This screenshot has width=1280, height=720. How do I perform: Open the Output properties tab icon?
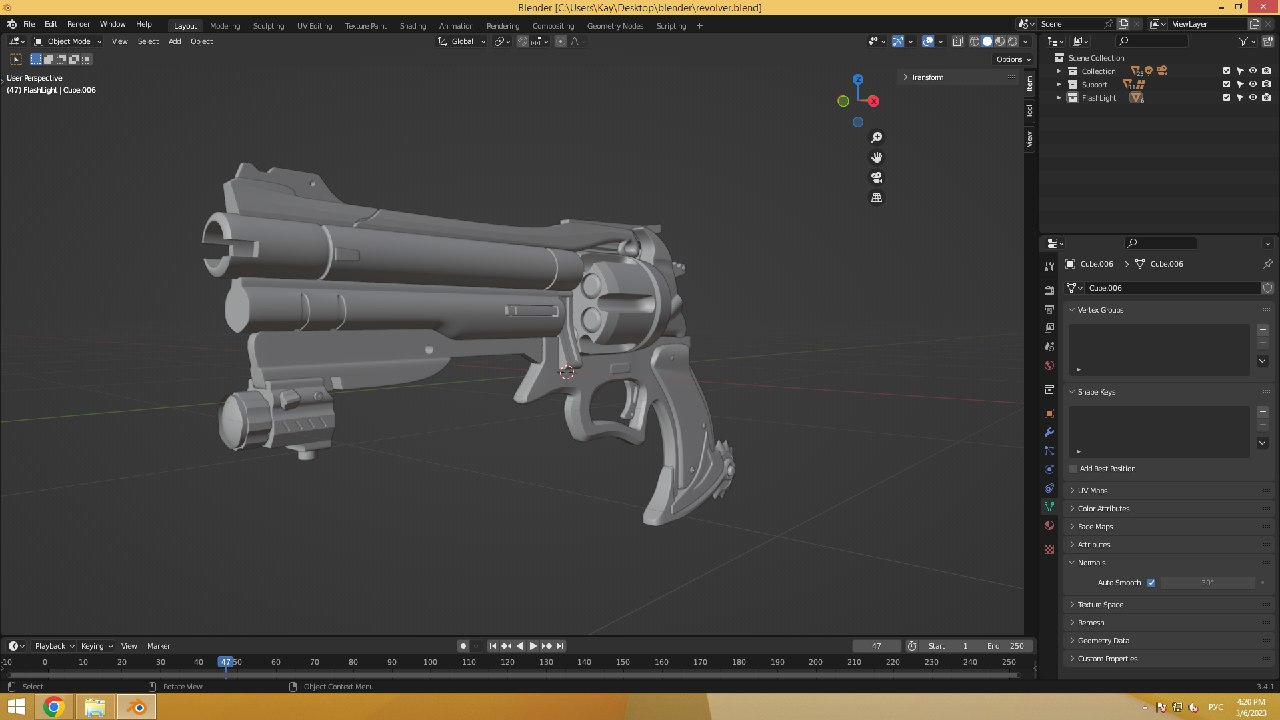tap(1049, 309)
